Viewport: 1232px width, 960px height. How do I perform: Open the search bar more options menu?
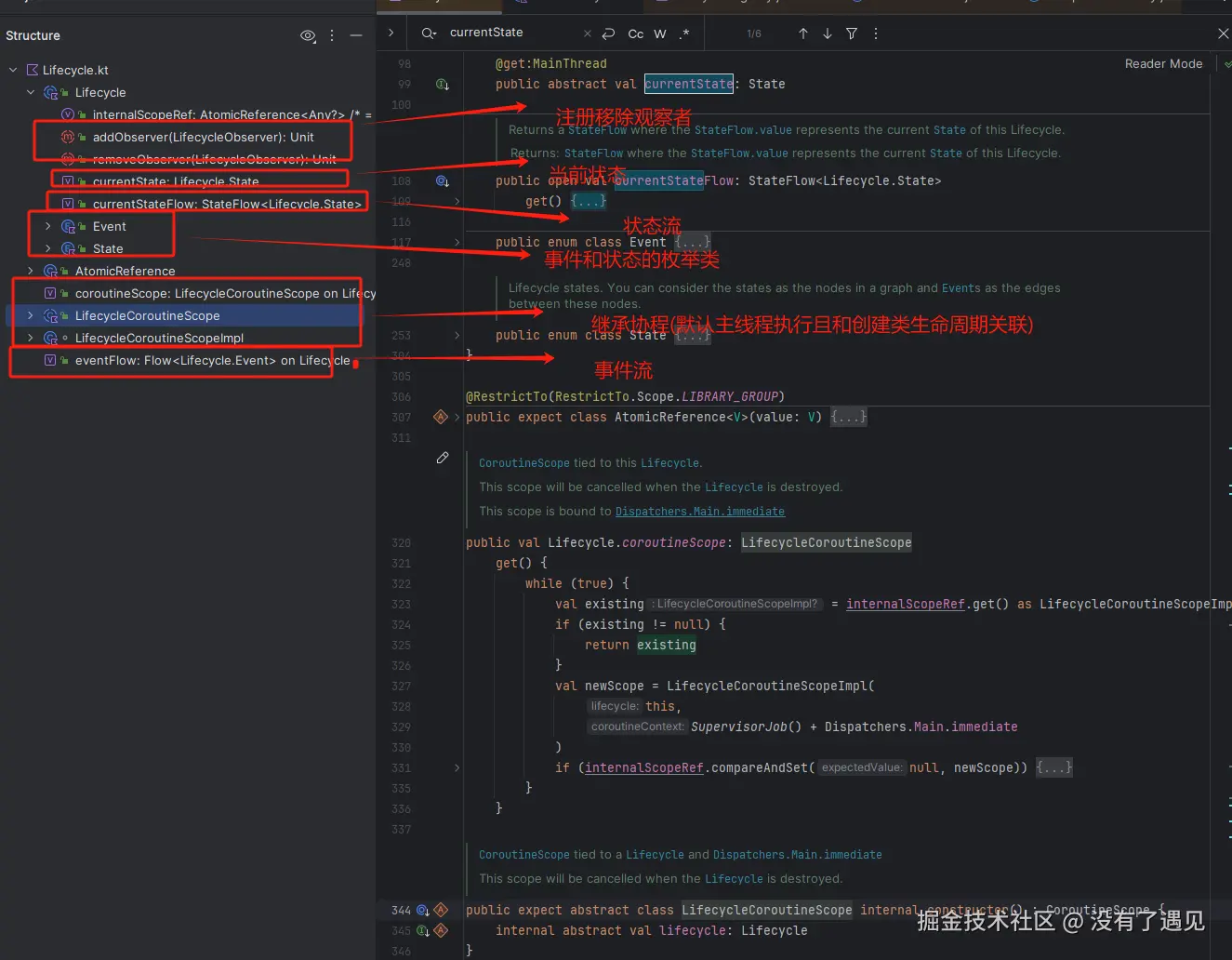[x=876, y=33]
